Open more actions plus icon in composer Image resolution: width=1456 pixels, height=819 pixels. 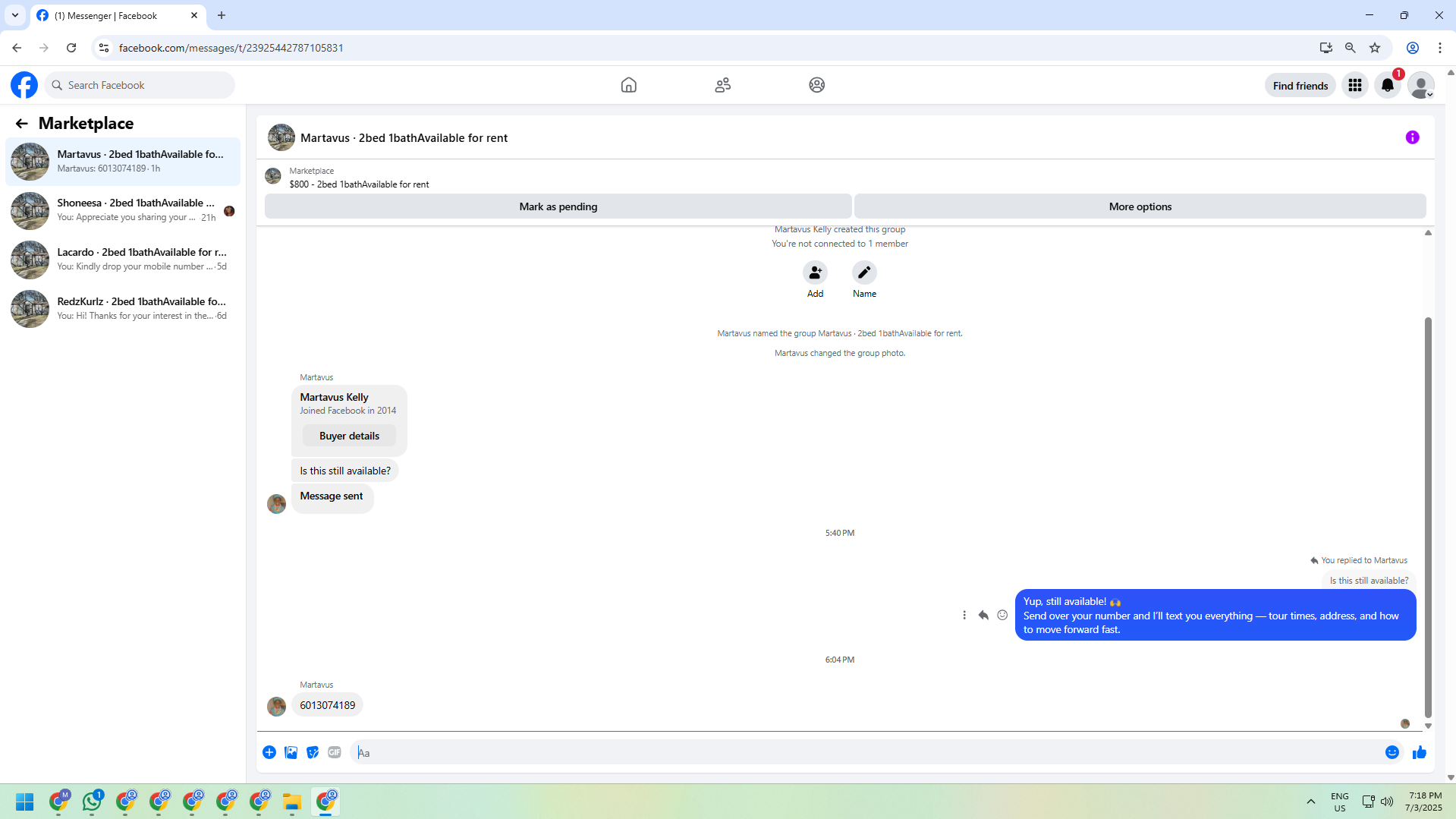coord(269,752)
